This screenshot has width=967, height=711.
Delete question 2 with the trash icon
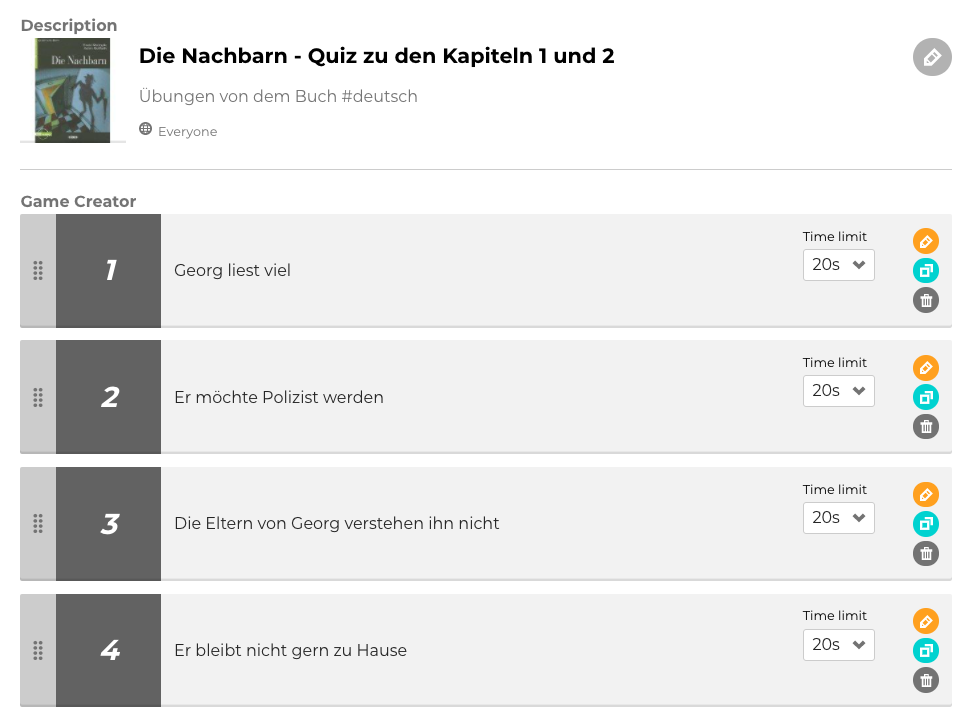click(926, 427)
